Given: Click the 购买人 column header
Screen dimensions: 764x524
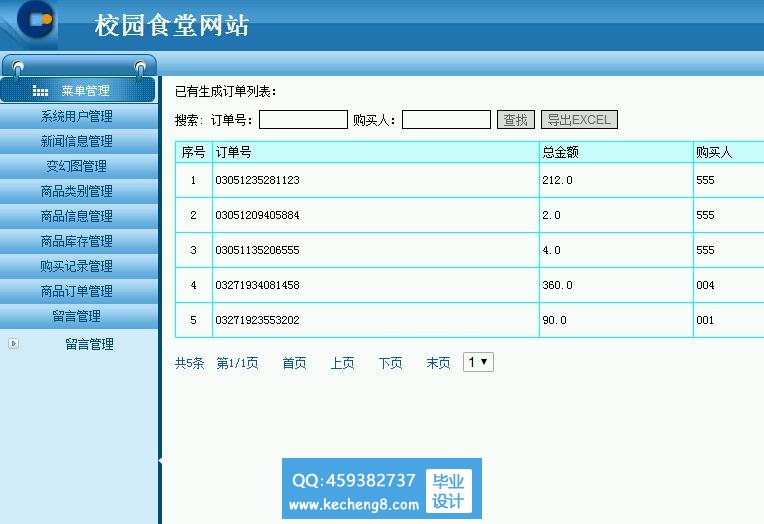Looking at the screenshot, I should point(729,152).
